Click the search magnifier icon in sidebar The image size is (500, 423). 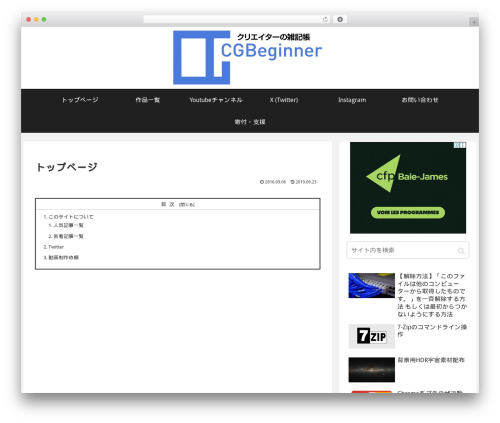(x=461, y=251)
